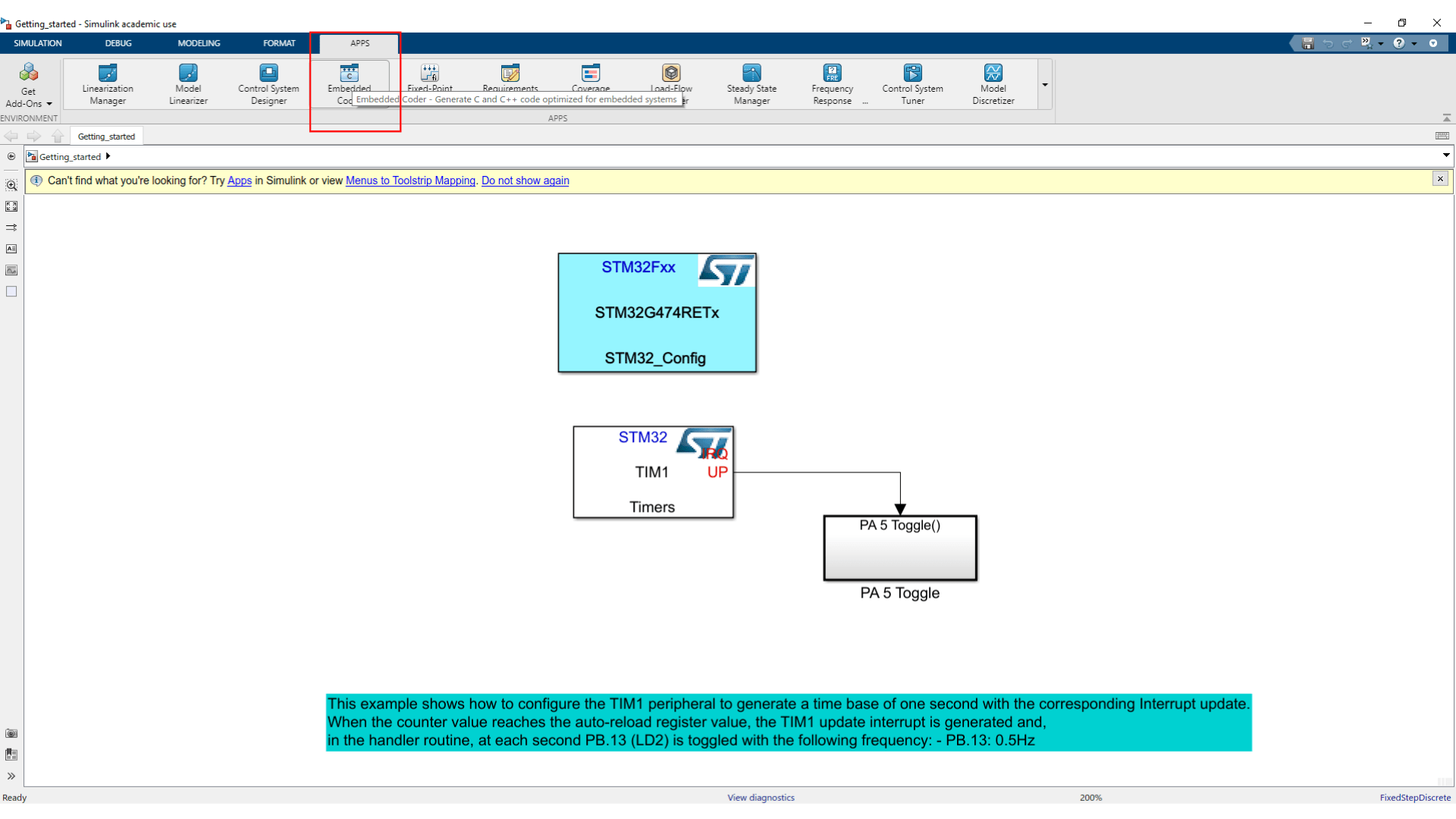Click the screenshot camera icon in palette
The width and height of the screenshot is (1456, 819).
pos(11,733)
